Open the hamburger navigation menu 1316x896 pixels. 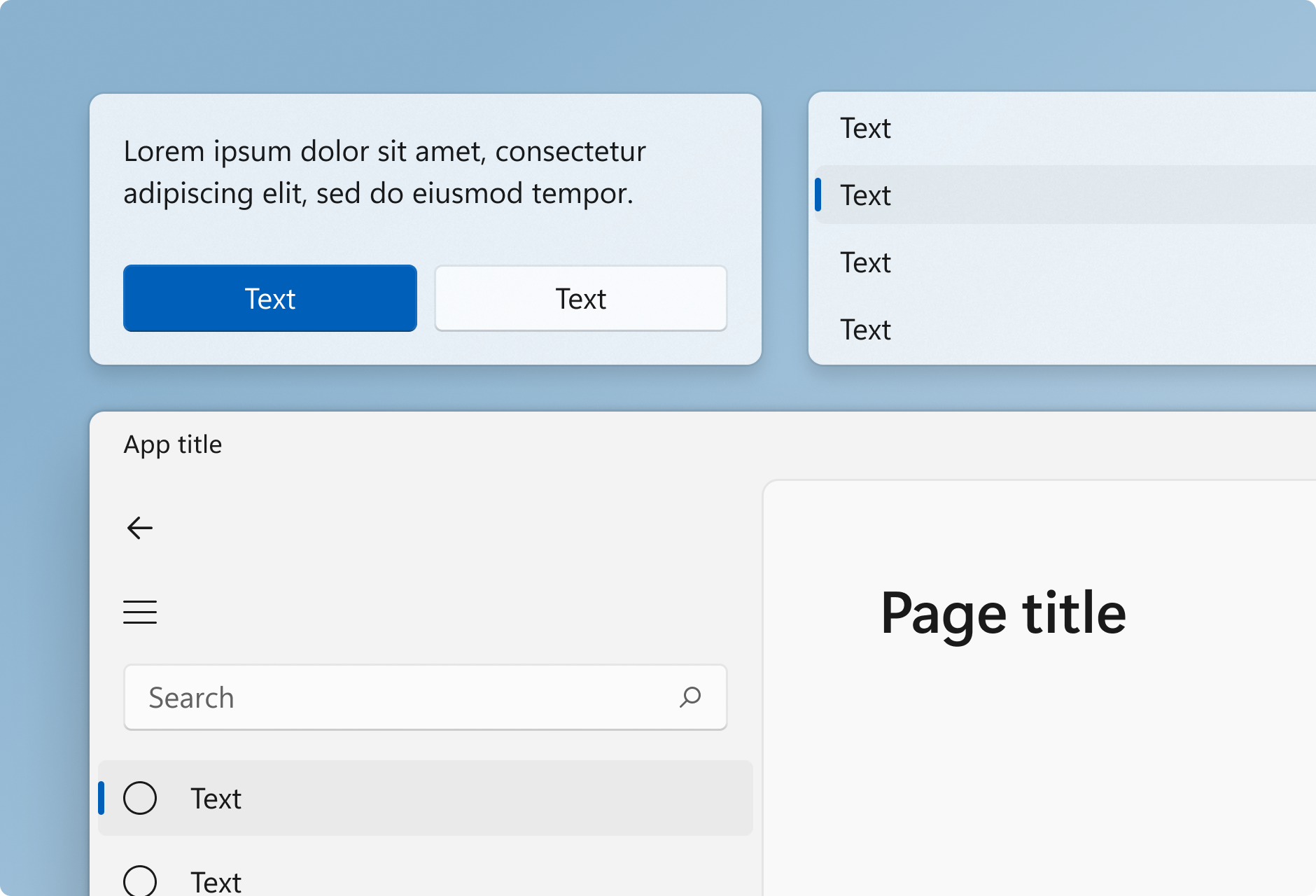point(139,611)
